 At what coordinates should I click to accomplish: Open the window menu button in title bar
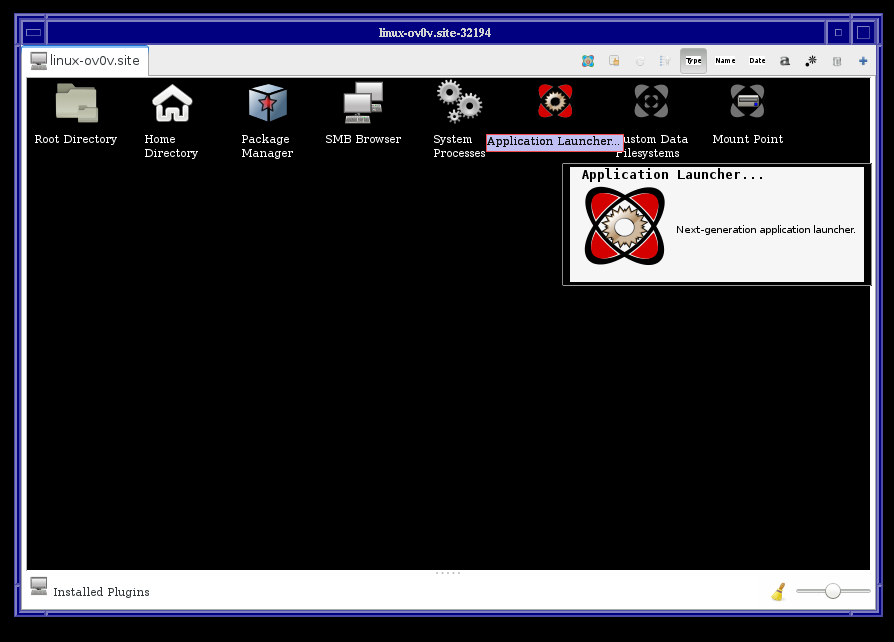coord(34,32)
